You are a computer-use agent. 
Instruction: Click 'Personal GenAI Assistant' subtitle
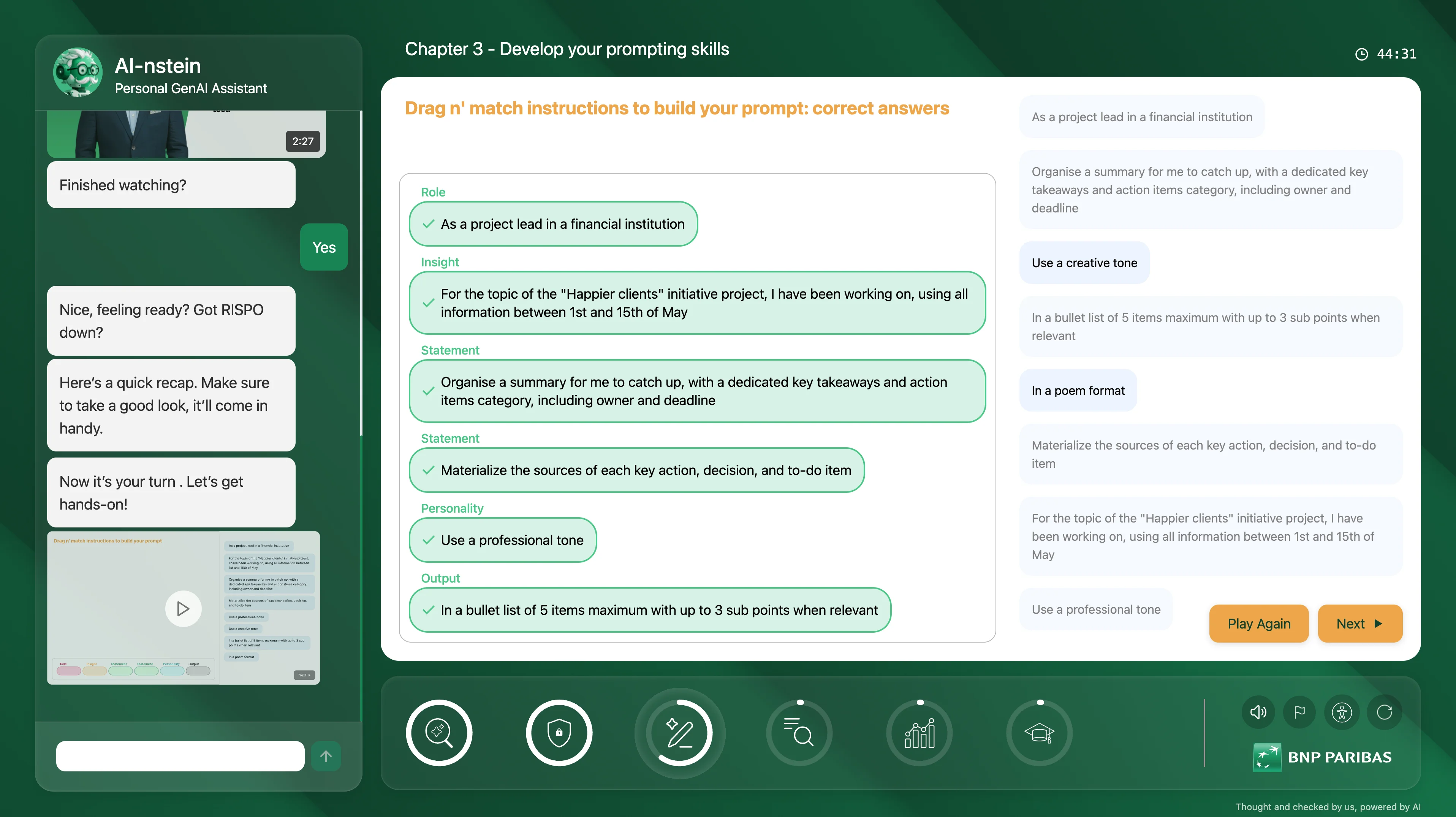pos(191,89)
